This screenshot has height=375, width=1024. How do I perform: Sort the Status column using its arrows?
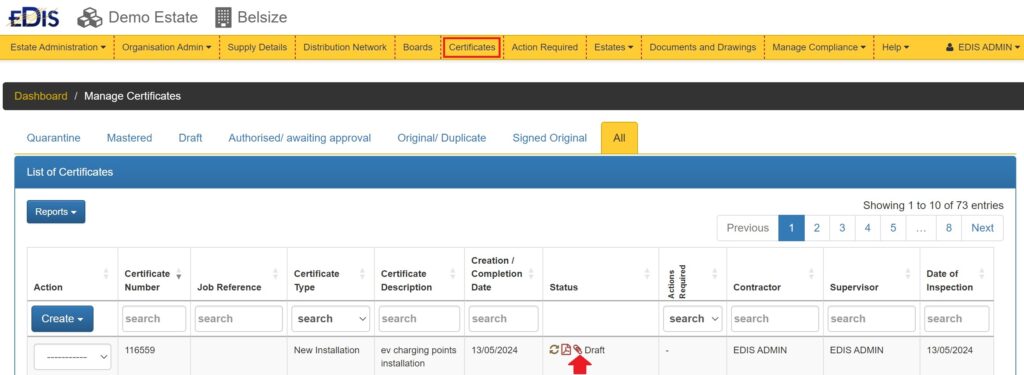pos(647,274)
